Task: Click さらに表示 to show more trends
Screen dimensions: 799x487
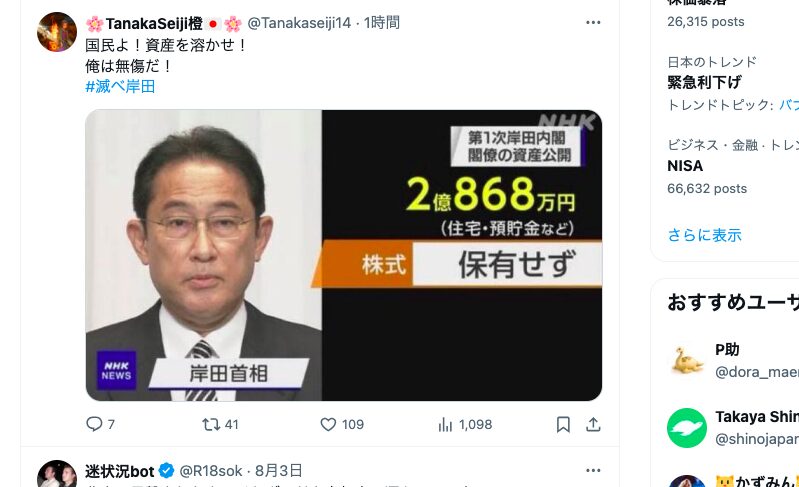Action: tap(704, 235)
